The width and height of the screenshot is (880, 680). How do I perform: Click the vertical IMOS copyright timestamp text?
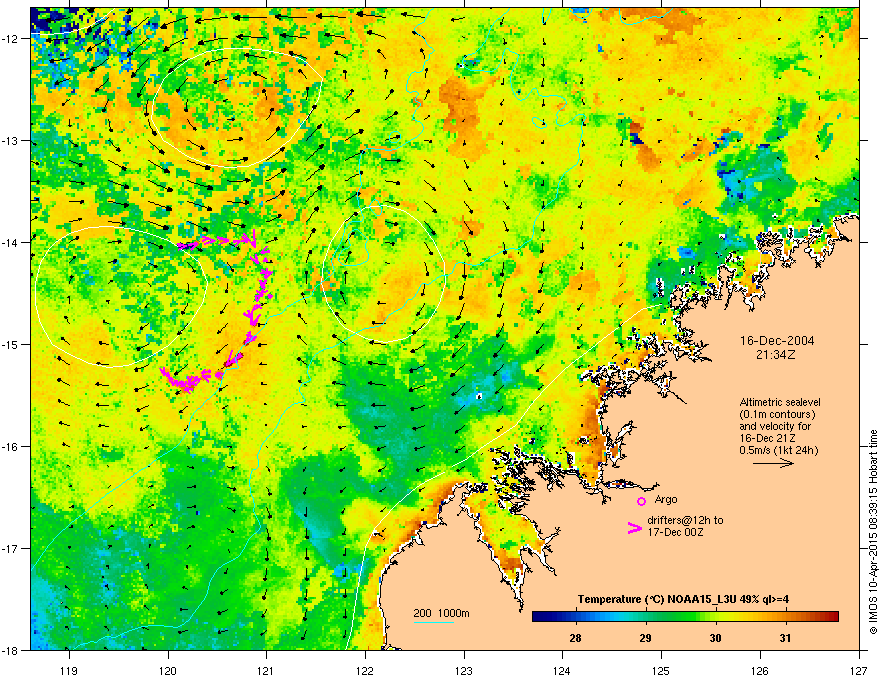click(873, 532)
